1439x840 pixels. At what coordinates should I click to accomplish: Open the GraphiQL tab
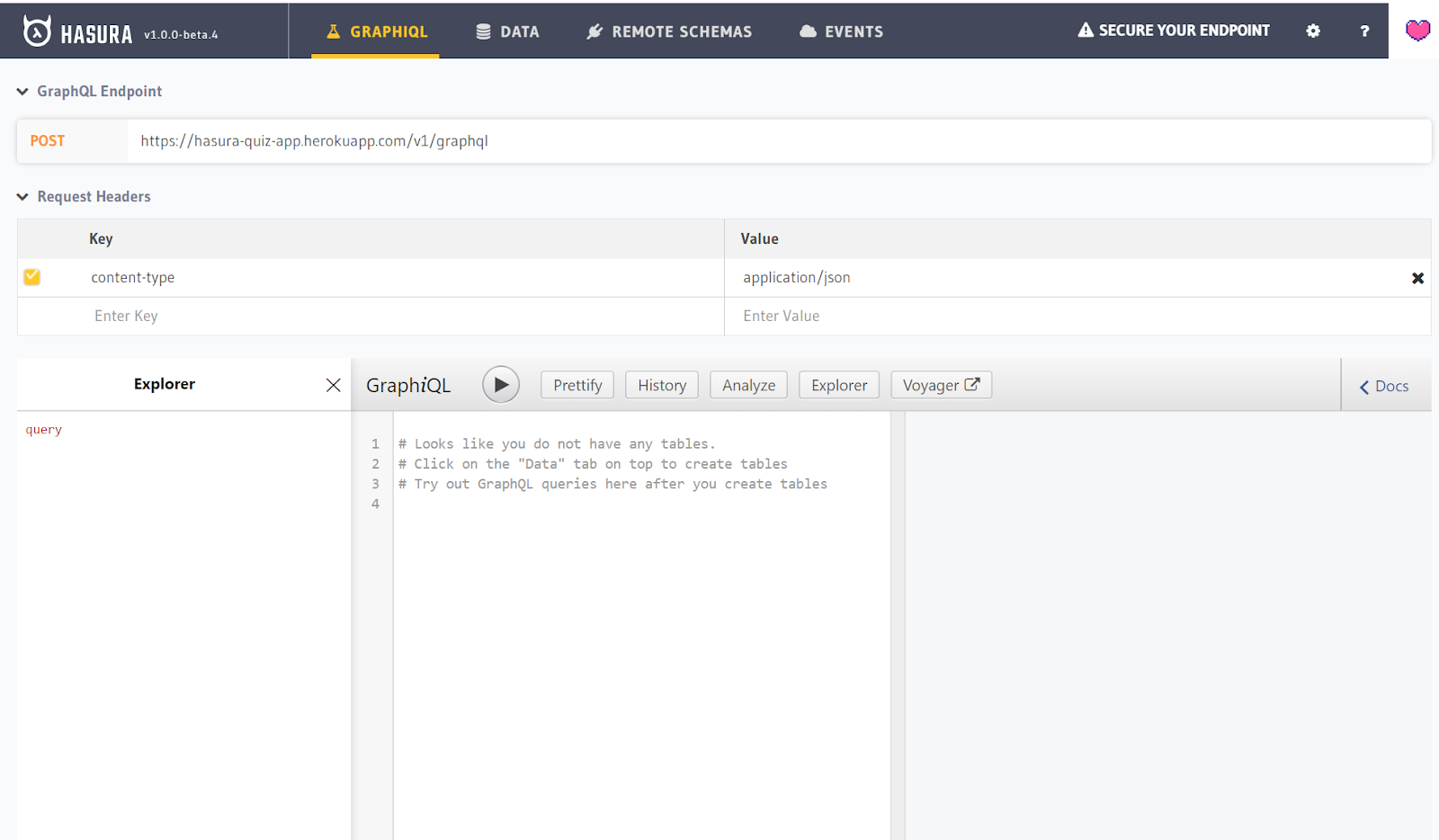point(376,31)
